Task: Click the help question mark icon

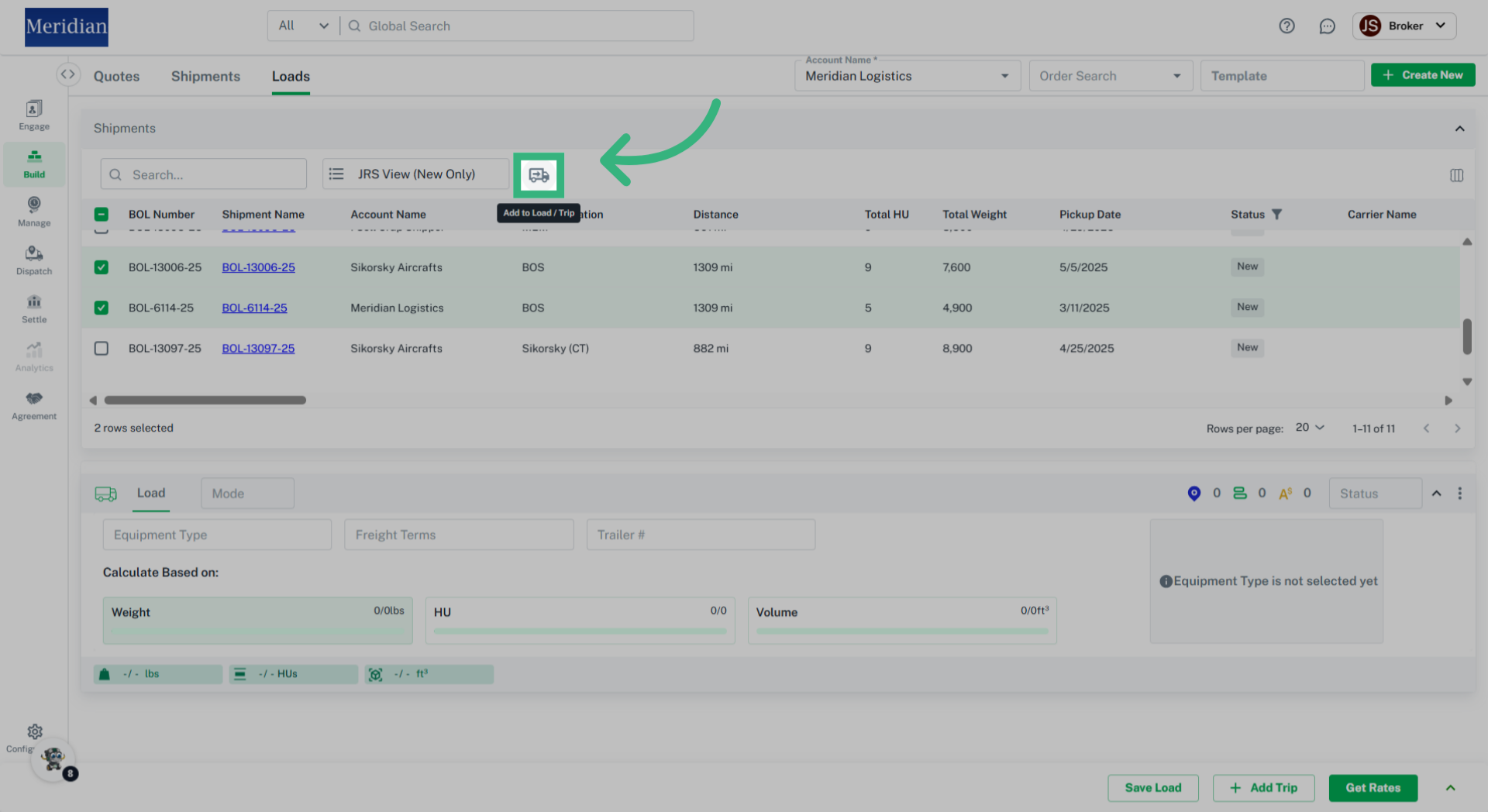Action: 1286,26
